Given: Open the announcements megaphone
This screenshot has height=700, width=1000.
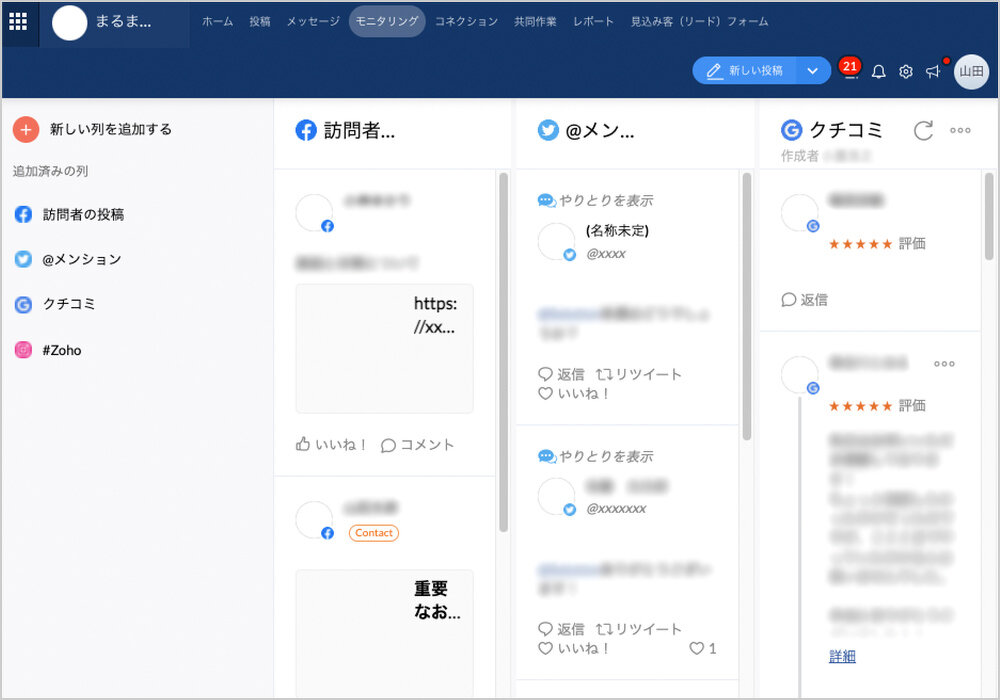Looking at the screenshot, I should coord(933,71).
